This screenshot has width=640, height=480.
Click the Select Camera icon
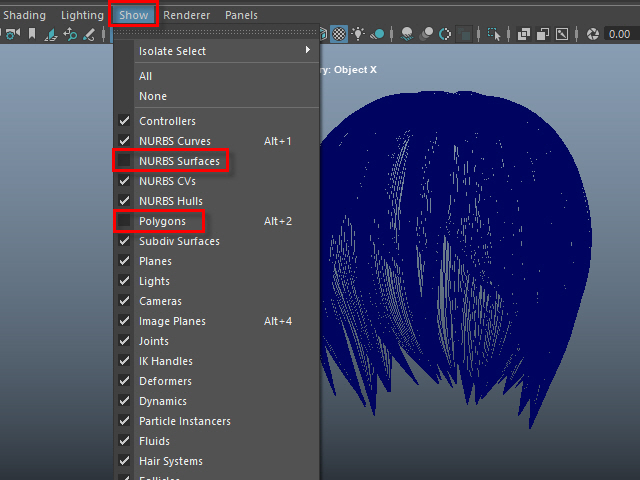pos(12,34)
